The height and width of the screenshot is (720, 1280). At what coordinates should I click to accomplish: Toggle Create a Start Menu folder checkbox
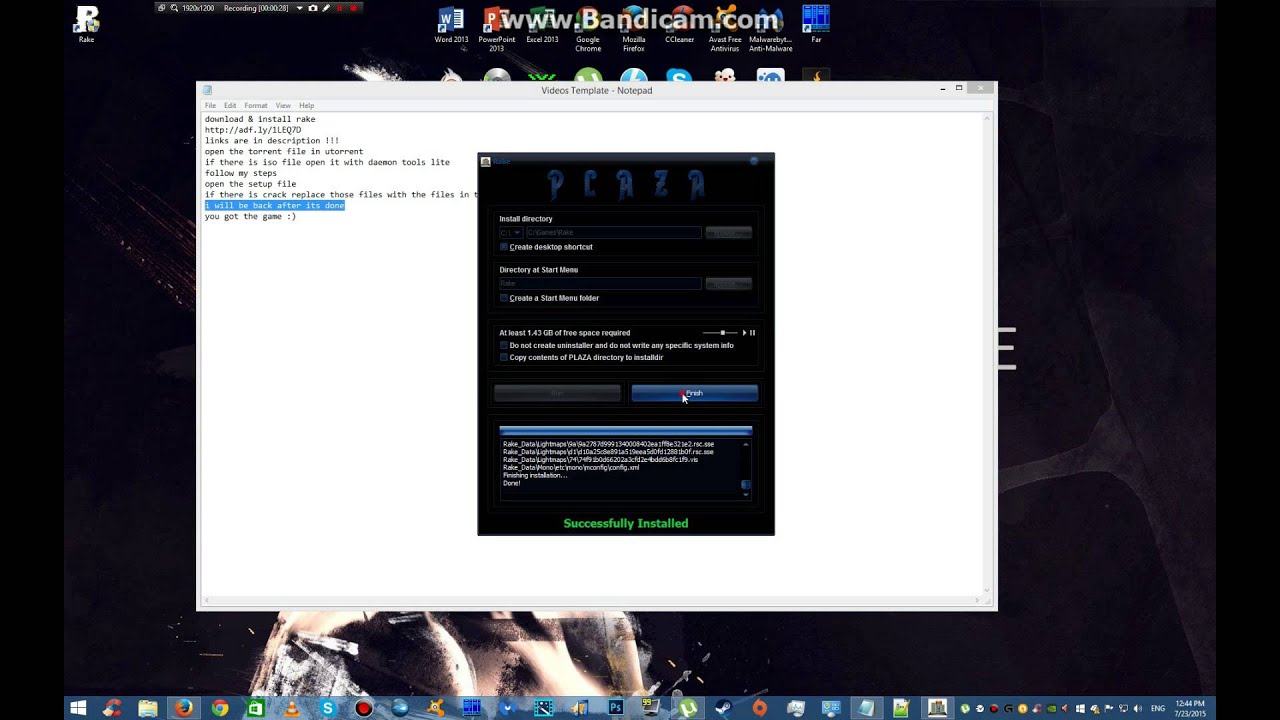click(x=504, y=298)
